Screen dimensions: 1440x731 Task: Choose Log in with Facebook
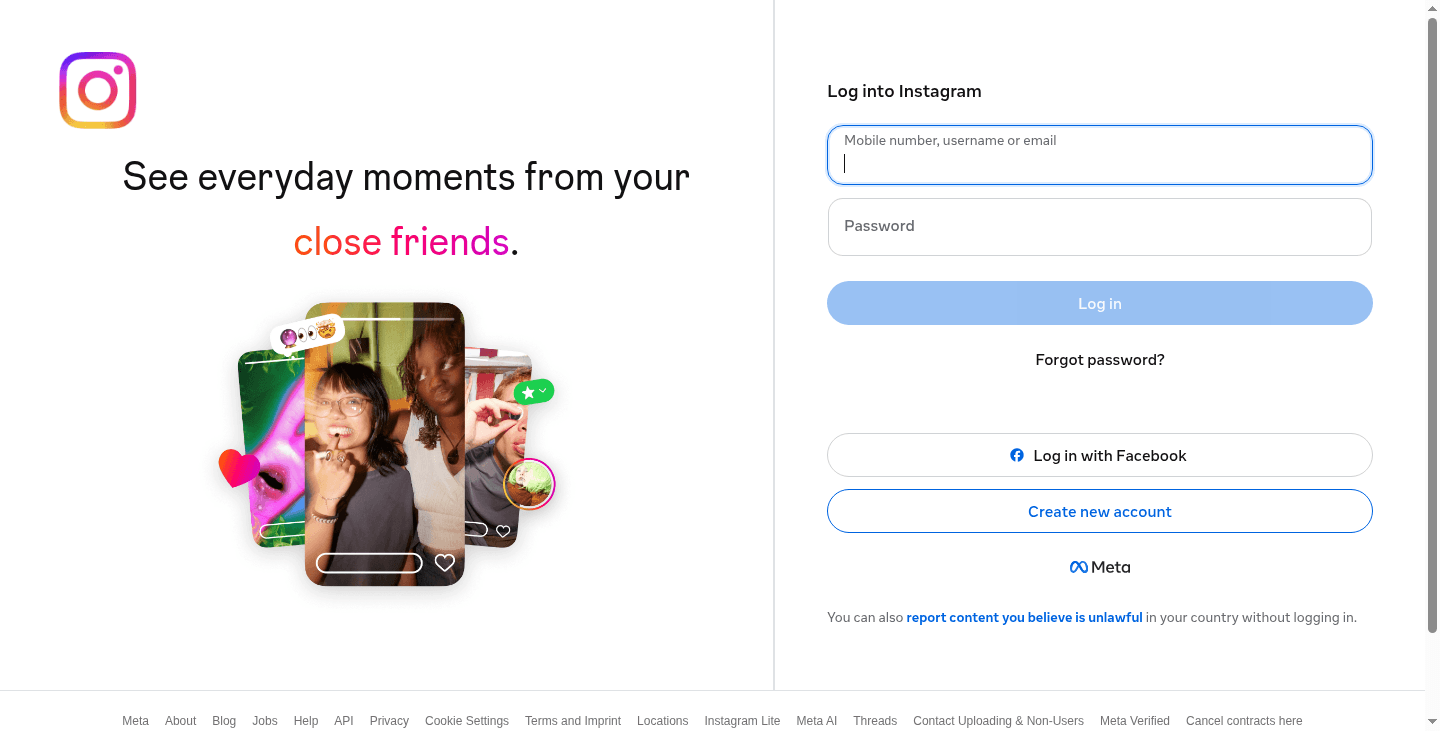[1100, 455]
